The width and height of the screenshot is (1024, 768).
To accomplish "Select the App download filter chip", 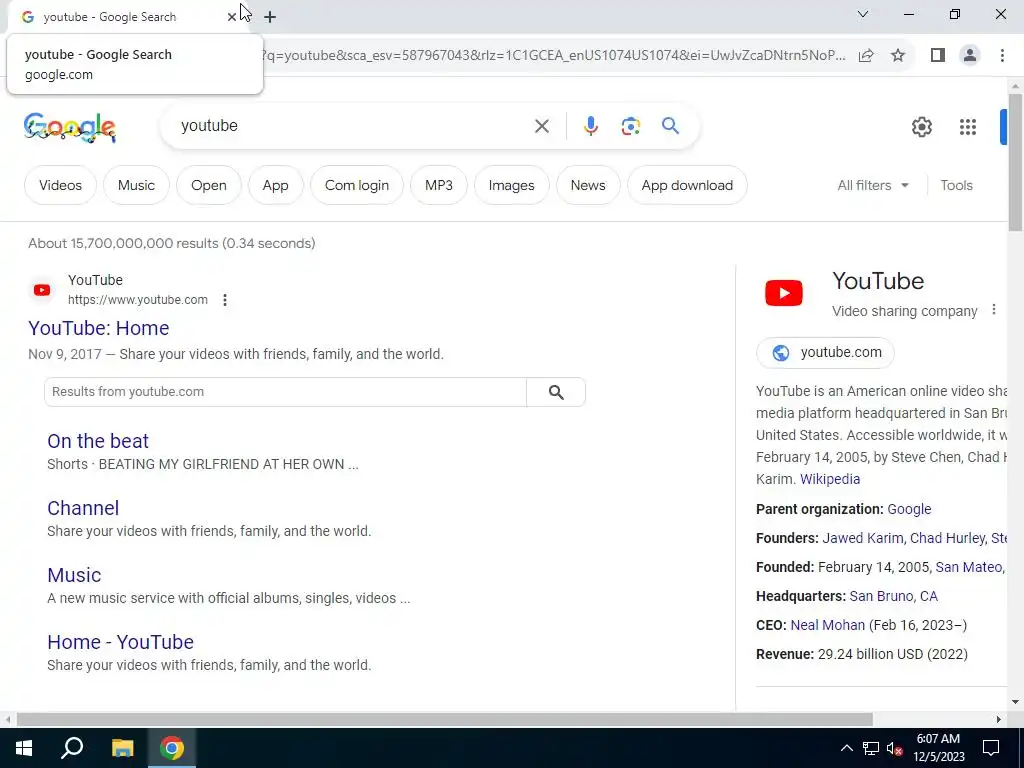I will click(x=687, y=185).
